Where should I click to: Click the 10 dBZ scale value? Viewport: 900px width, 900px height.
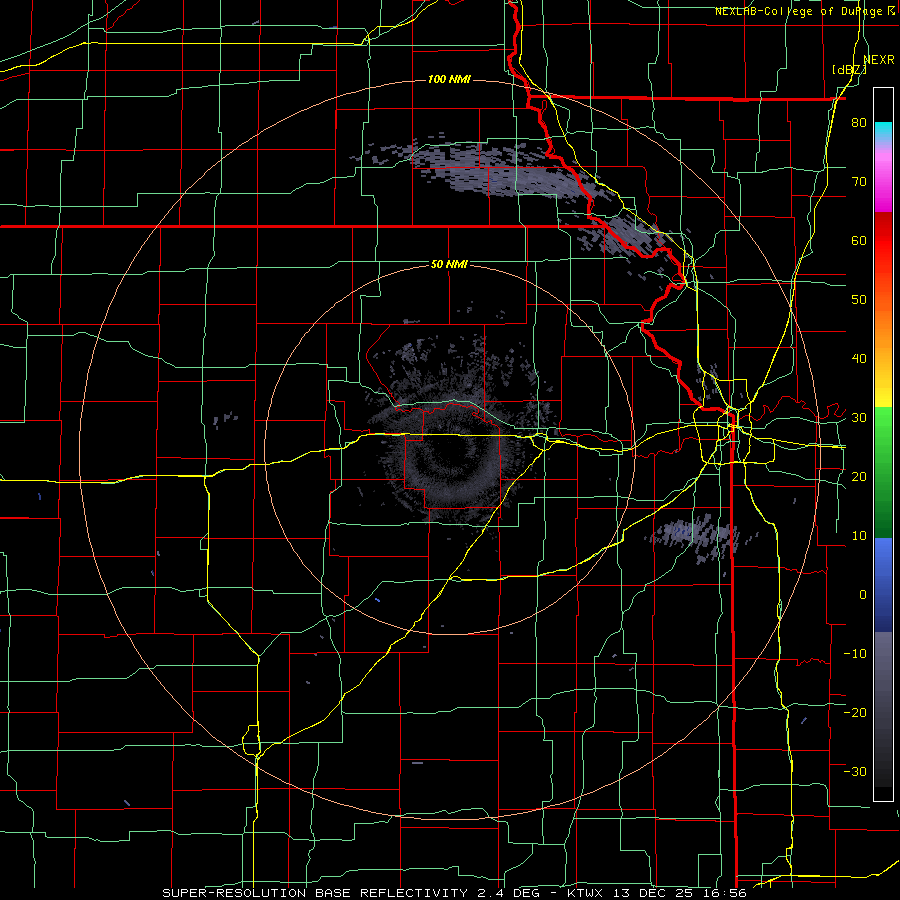[859, 536]
